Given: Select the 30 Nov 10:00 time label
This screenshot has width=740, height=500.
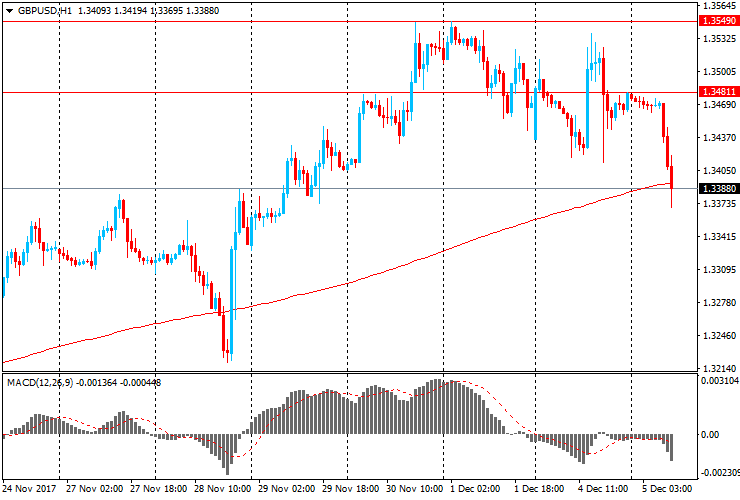Looking at the screenshot, I should pyautogui.click(x=415, y=489).
